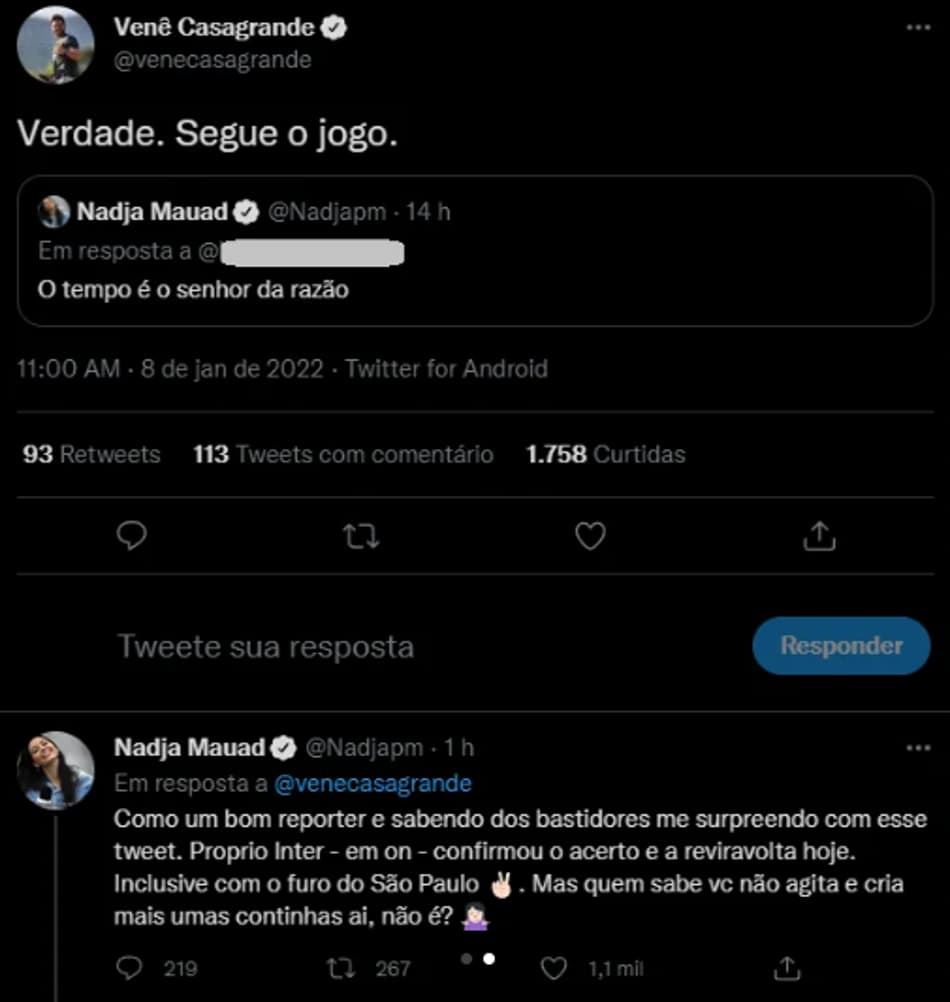This screenshot has width=950, height=1002.
Task: Open more options on Nadja Mauad's reply
Action: click(917, 748)
